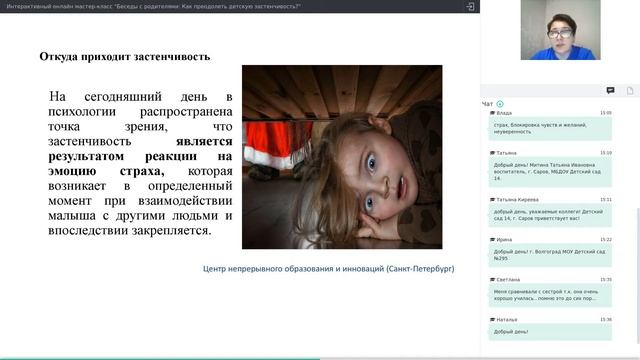Select Наталья's message Добрый день!
This screenshot has width=640, height=360.
(550, 332)
